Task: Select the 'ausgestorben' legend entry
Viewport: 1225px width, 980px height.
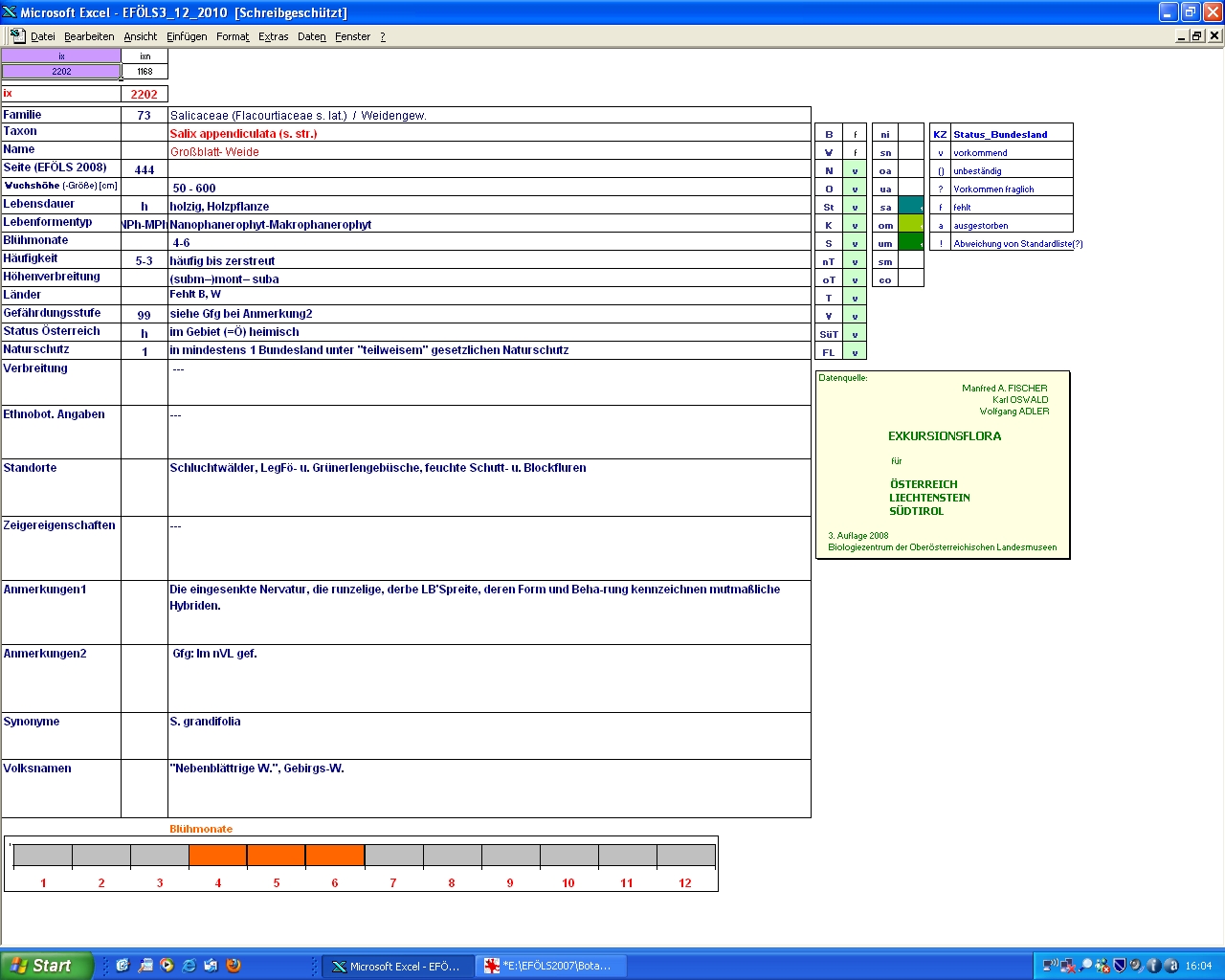Action: pos(1012,225)
